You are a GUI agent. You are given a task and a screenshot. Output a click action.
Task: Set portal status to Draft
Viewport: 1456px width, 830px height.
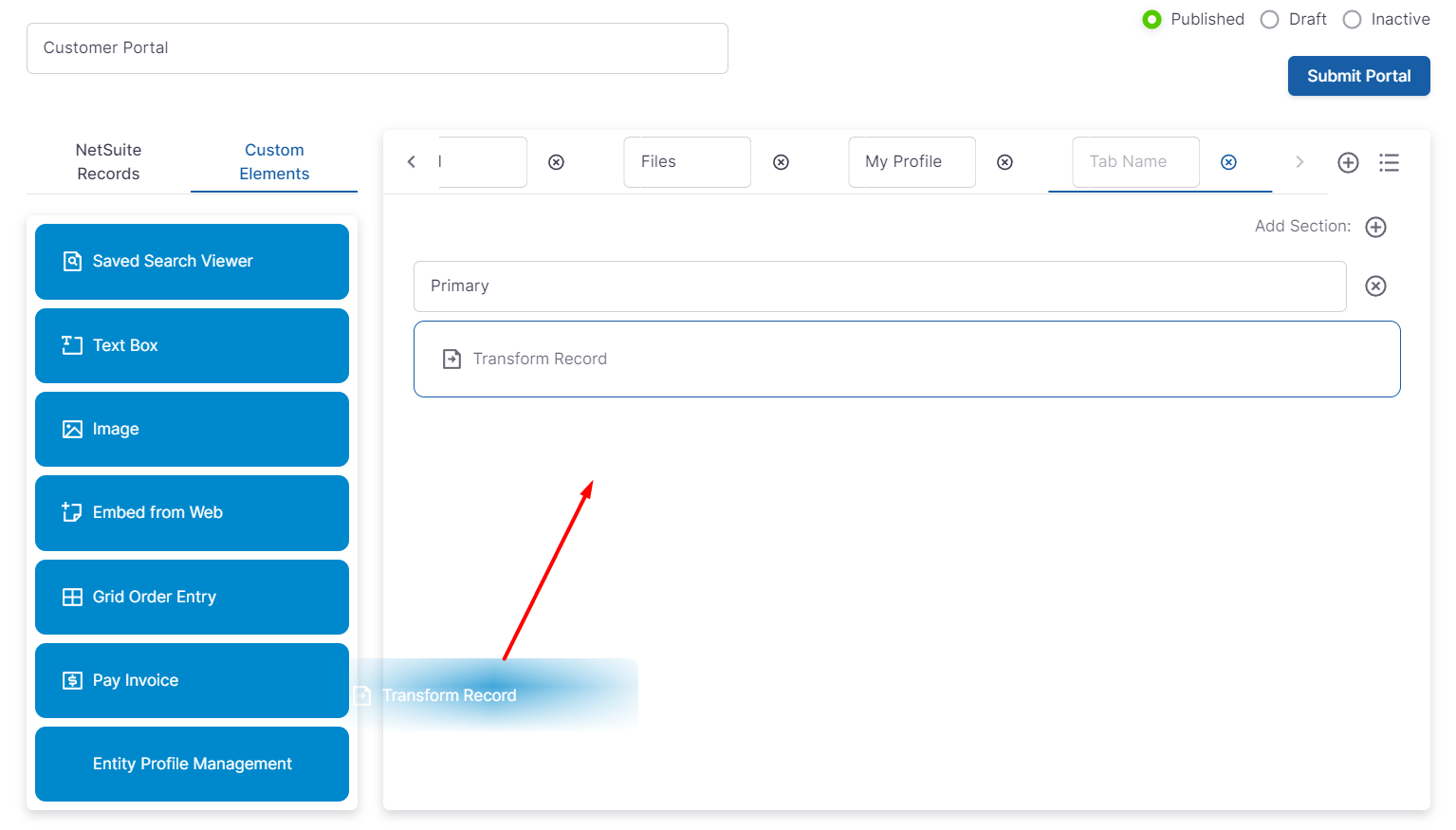(1269, 20)
